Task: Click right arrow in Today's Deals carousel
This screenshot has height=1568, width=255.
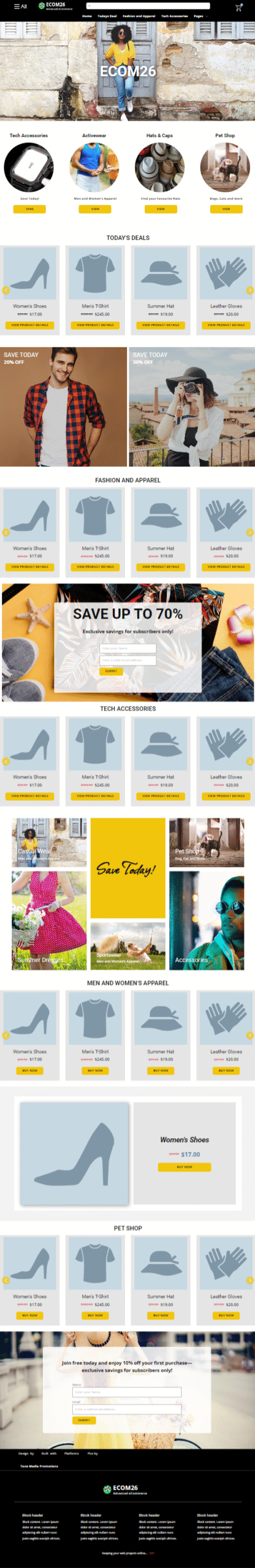Action: point(249,290)
